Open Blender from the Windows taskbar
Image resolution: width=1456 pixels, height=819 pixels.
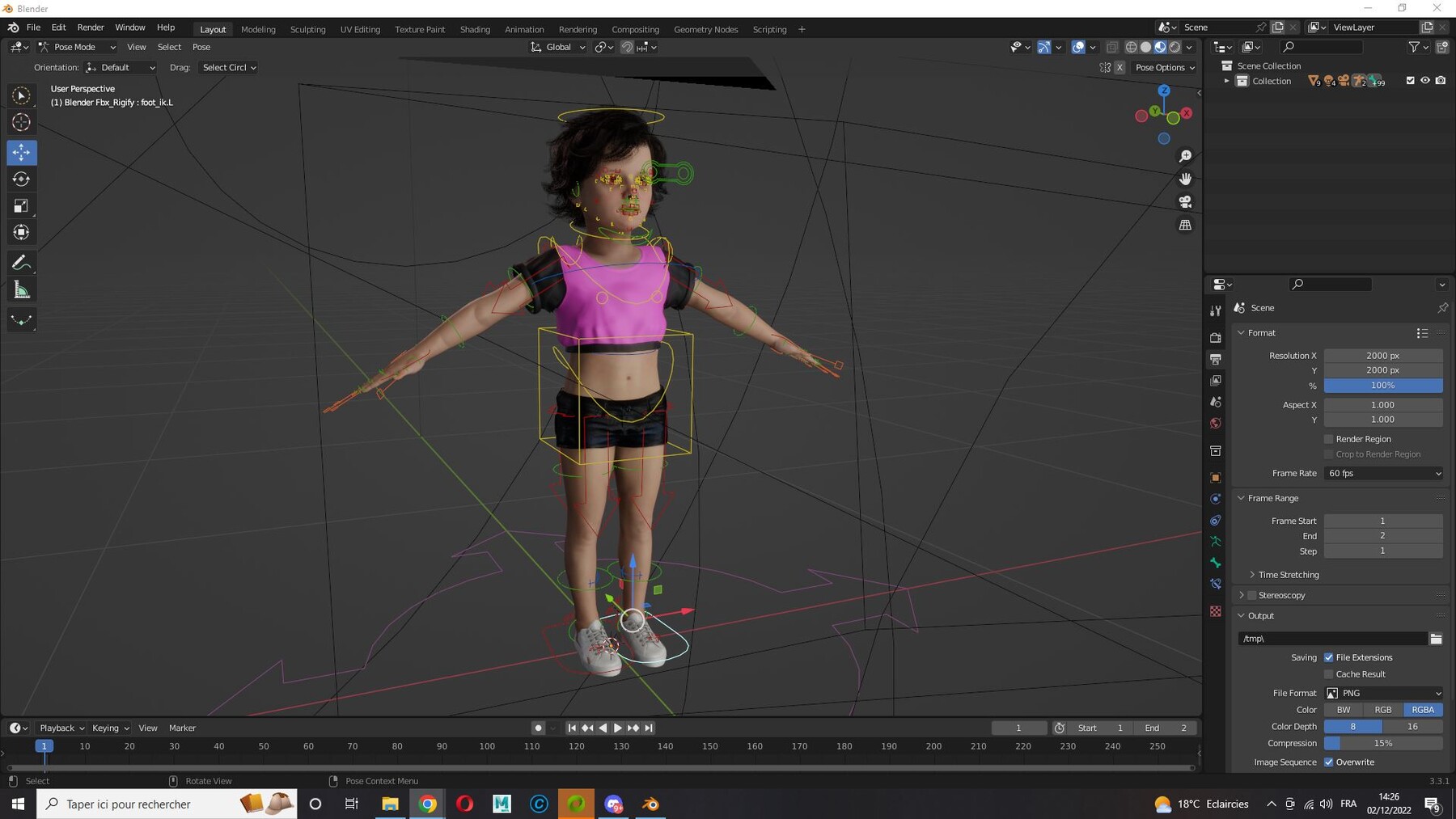coord(650,804)
